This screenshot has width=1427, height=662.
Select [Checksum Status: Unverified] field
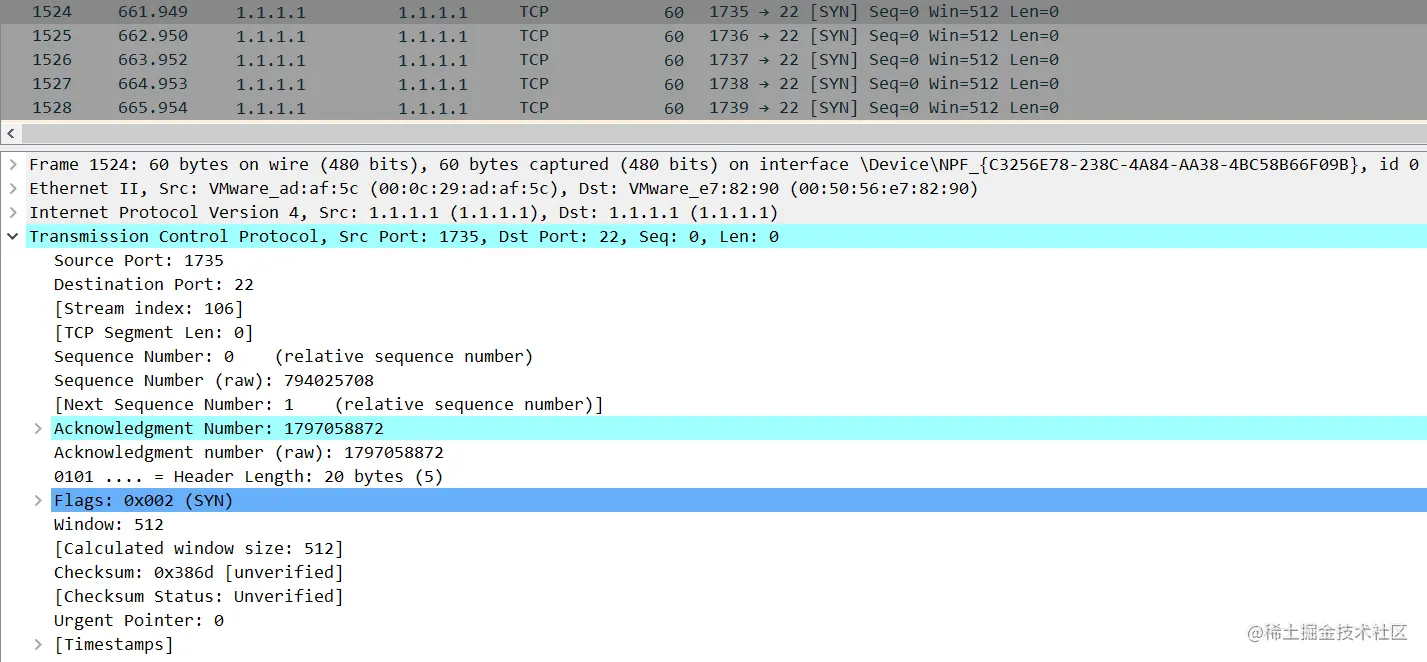point(199,597)
